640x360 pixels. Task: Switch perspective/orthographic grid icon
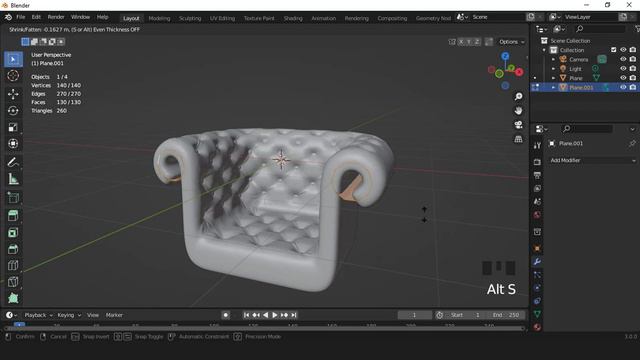point(518,139)
